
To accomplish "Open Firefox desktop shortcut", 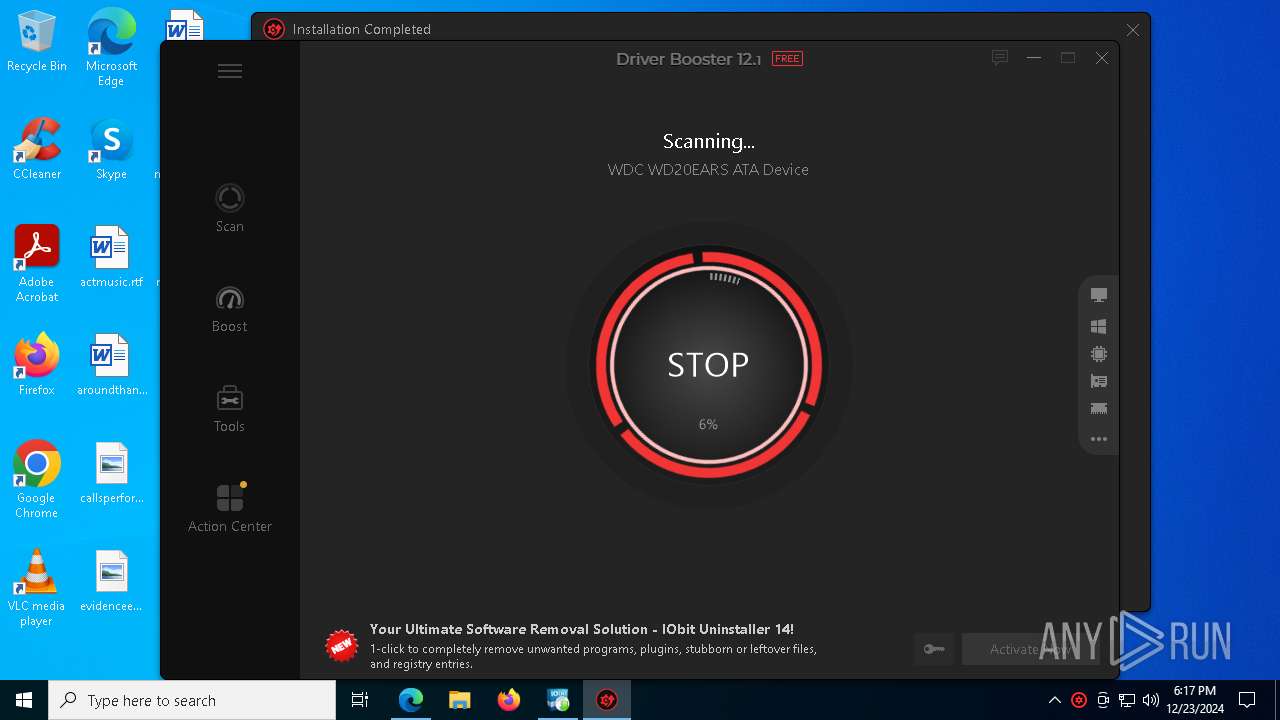I will [x=37, y=364].
